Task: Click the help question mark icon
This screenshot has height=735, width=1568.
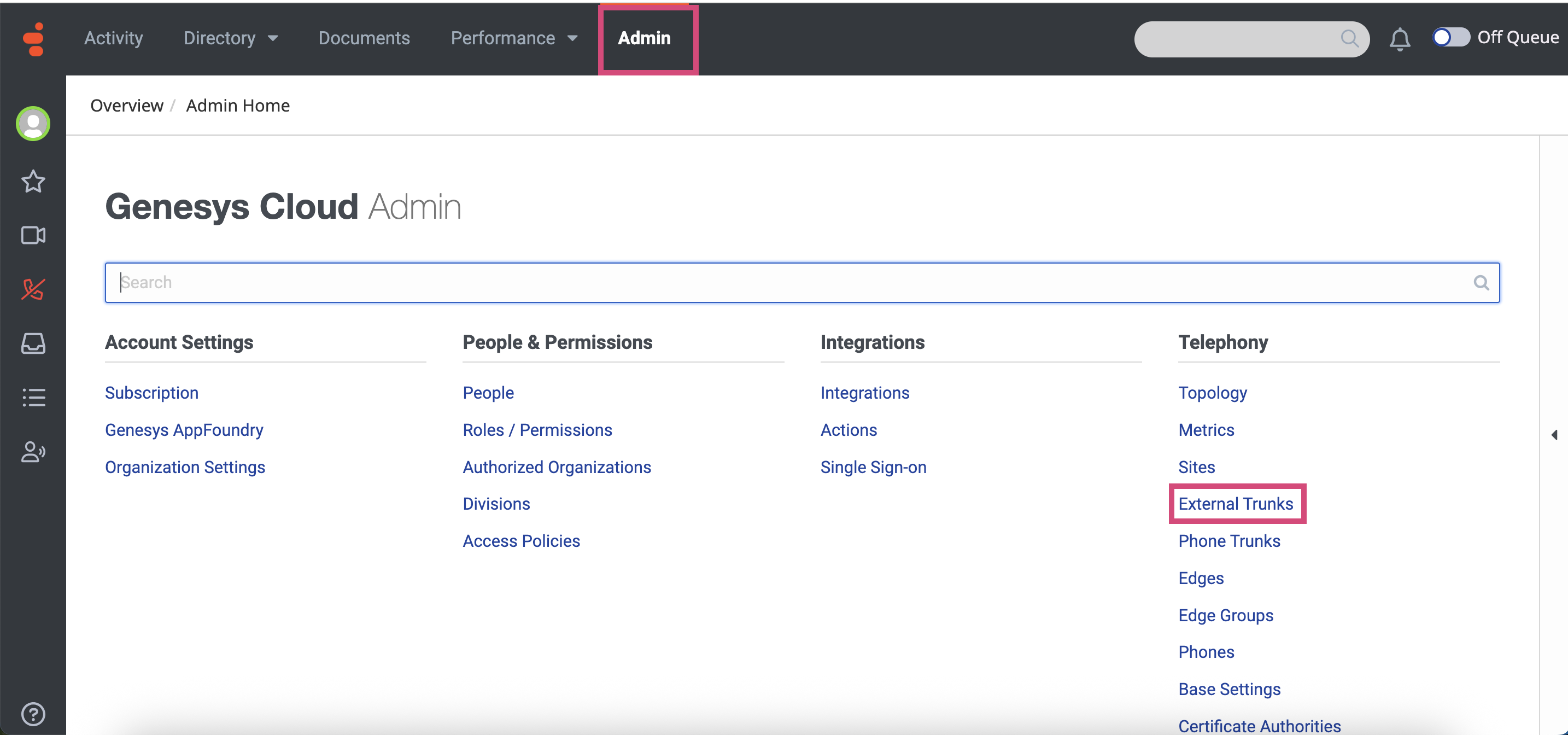Action: click(x=33, y=714)
